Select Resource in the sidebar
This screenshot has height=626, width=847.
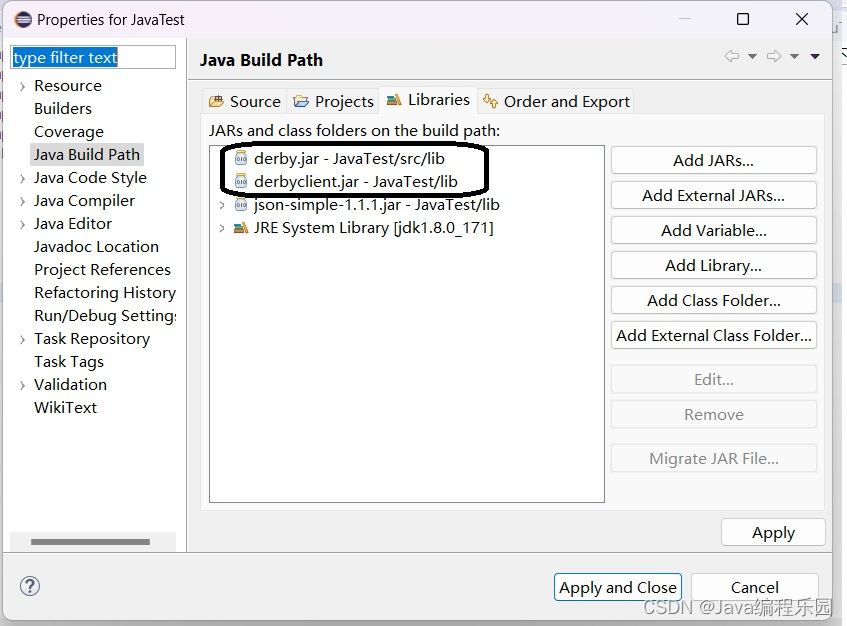tap(68, 86)
